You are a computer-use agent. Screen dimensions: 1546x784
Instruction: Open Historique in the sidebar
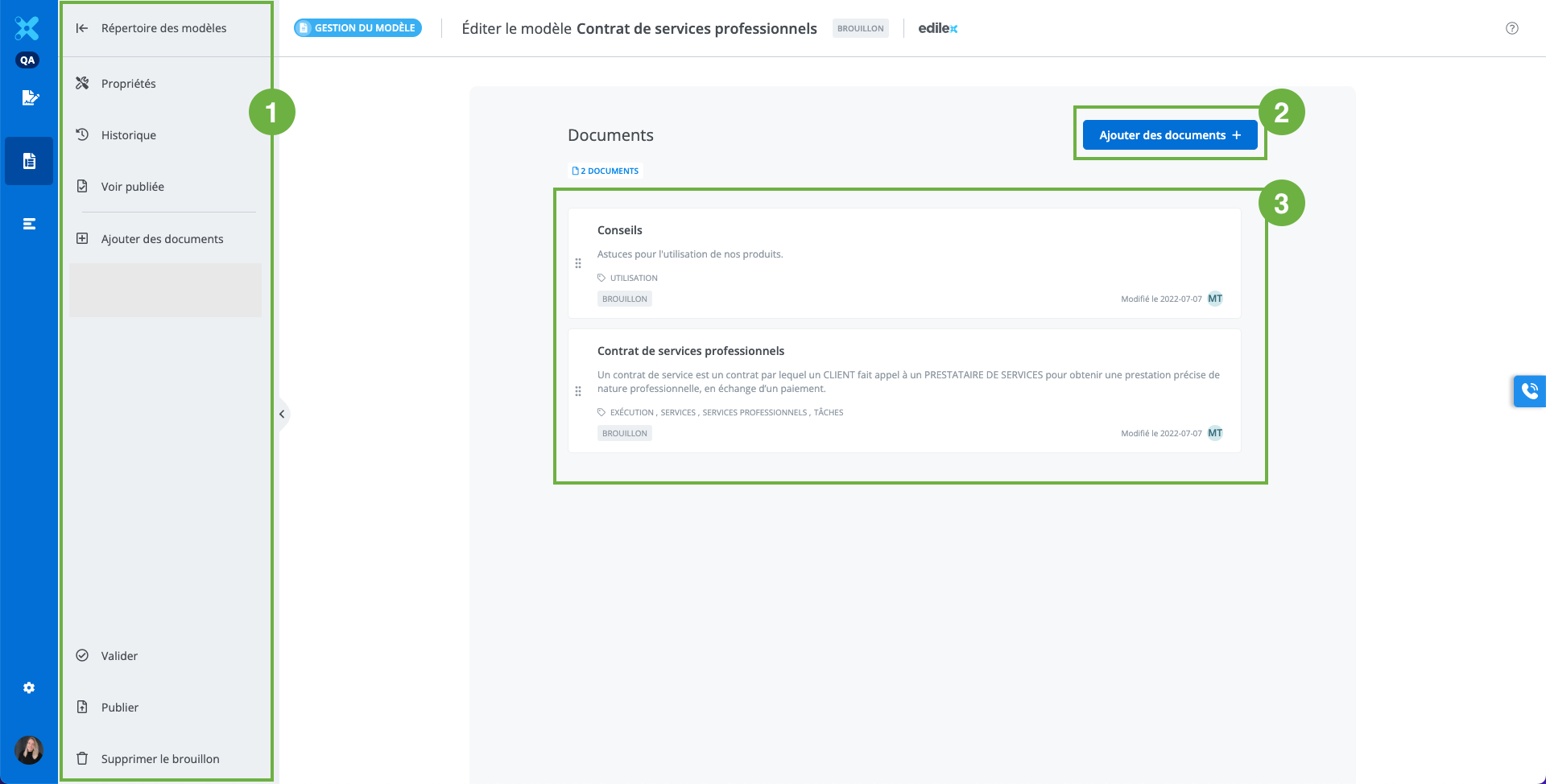click(128, 135)
